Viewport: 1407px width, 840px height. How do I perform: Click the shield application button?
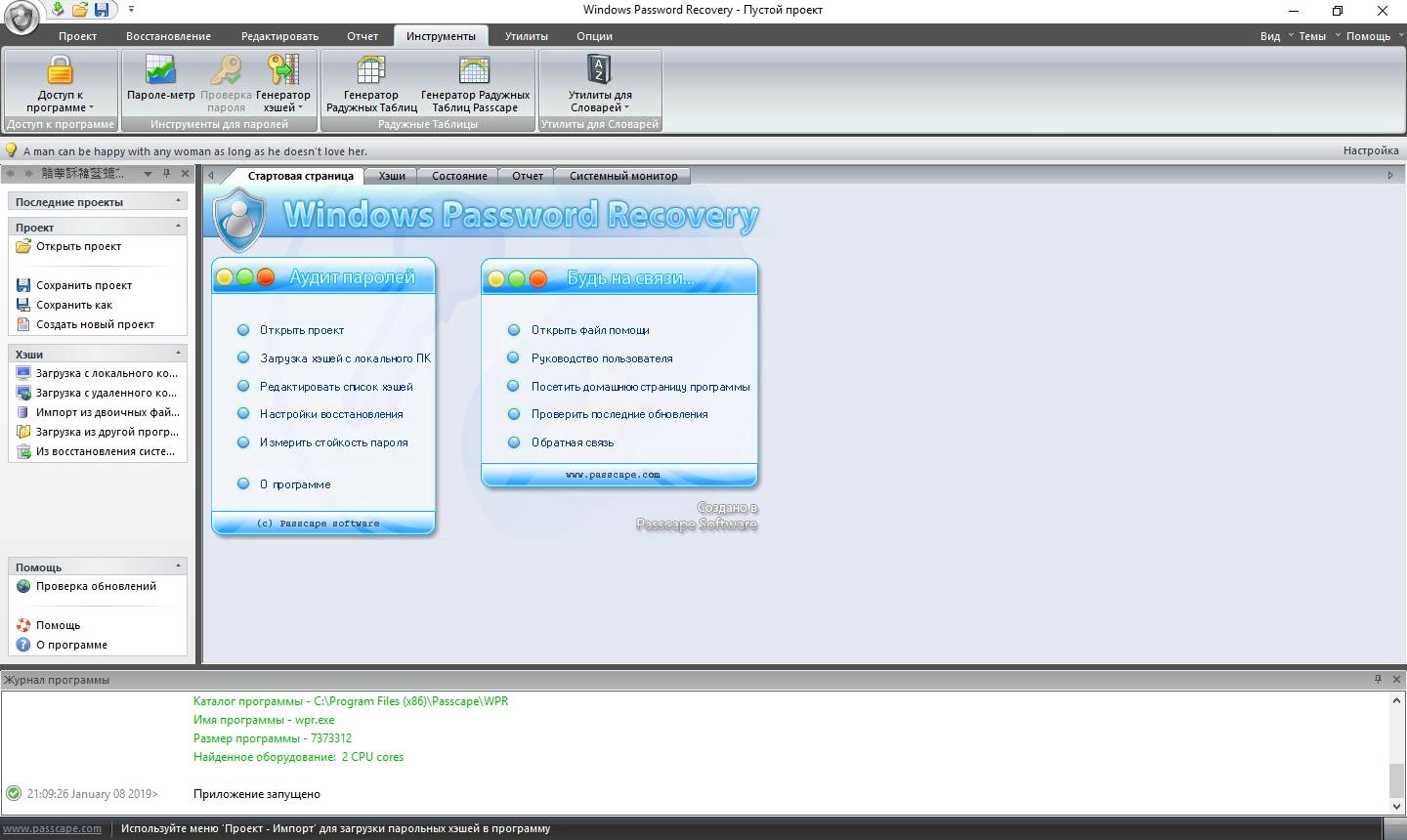21,18
